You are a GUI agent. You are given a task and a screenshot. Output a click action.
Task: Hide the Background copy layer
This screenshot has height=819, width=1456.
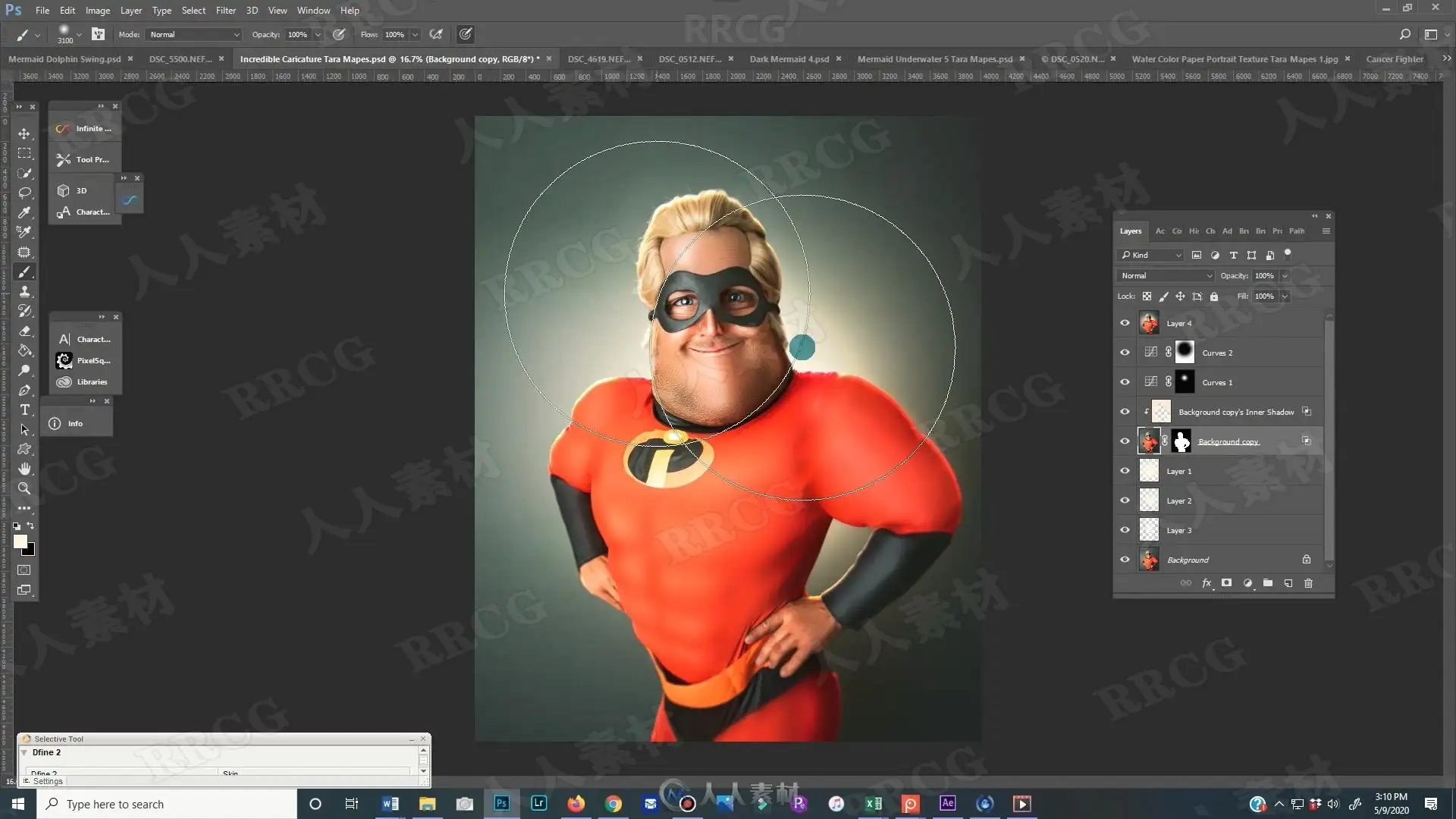pyautogui.click(x=1125, y=441)
